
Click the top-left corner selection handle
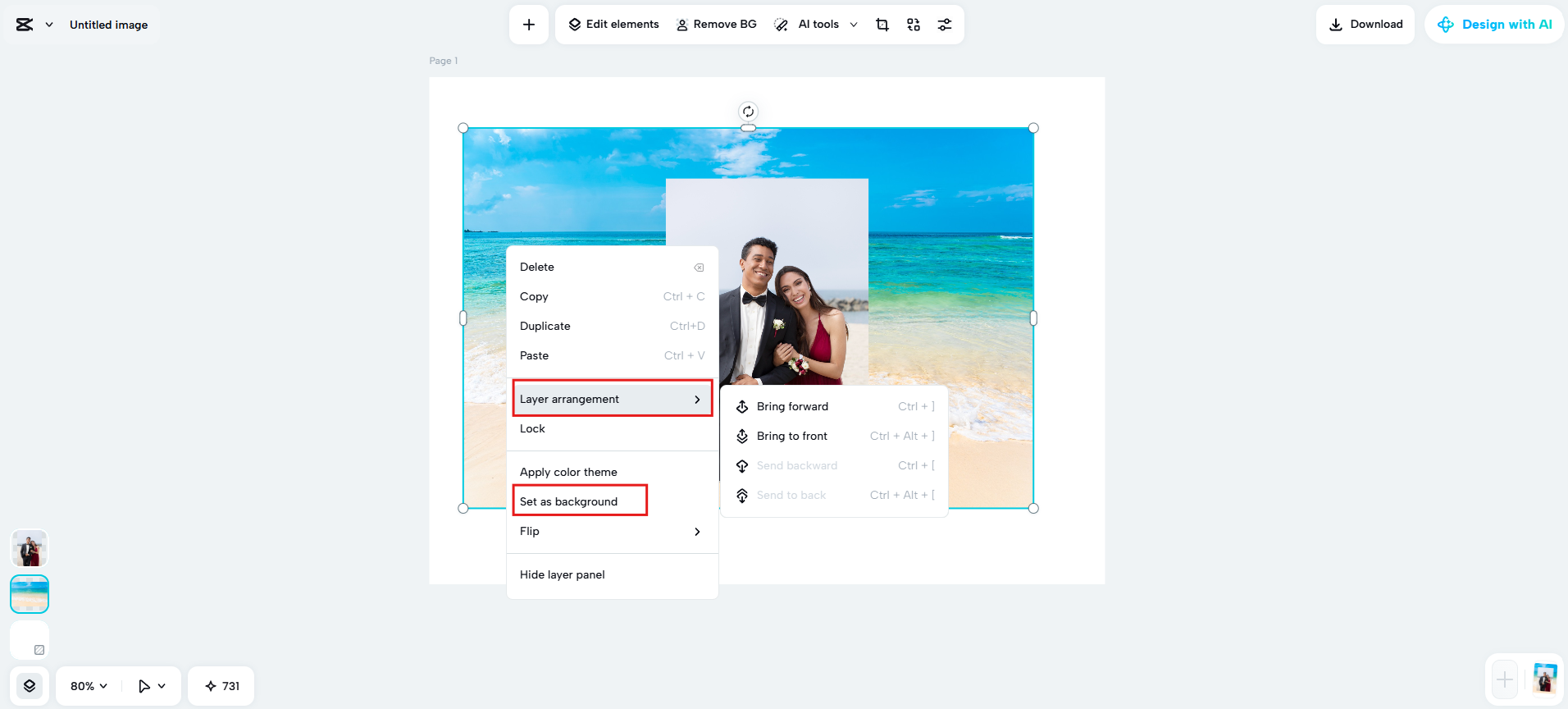coord(463,128)
